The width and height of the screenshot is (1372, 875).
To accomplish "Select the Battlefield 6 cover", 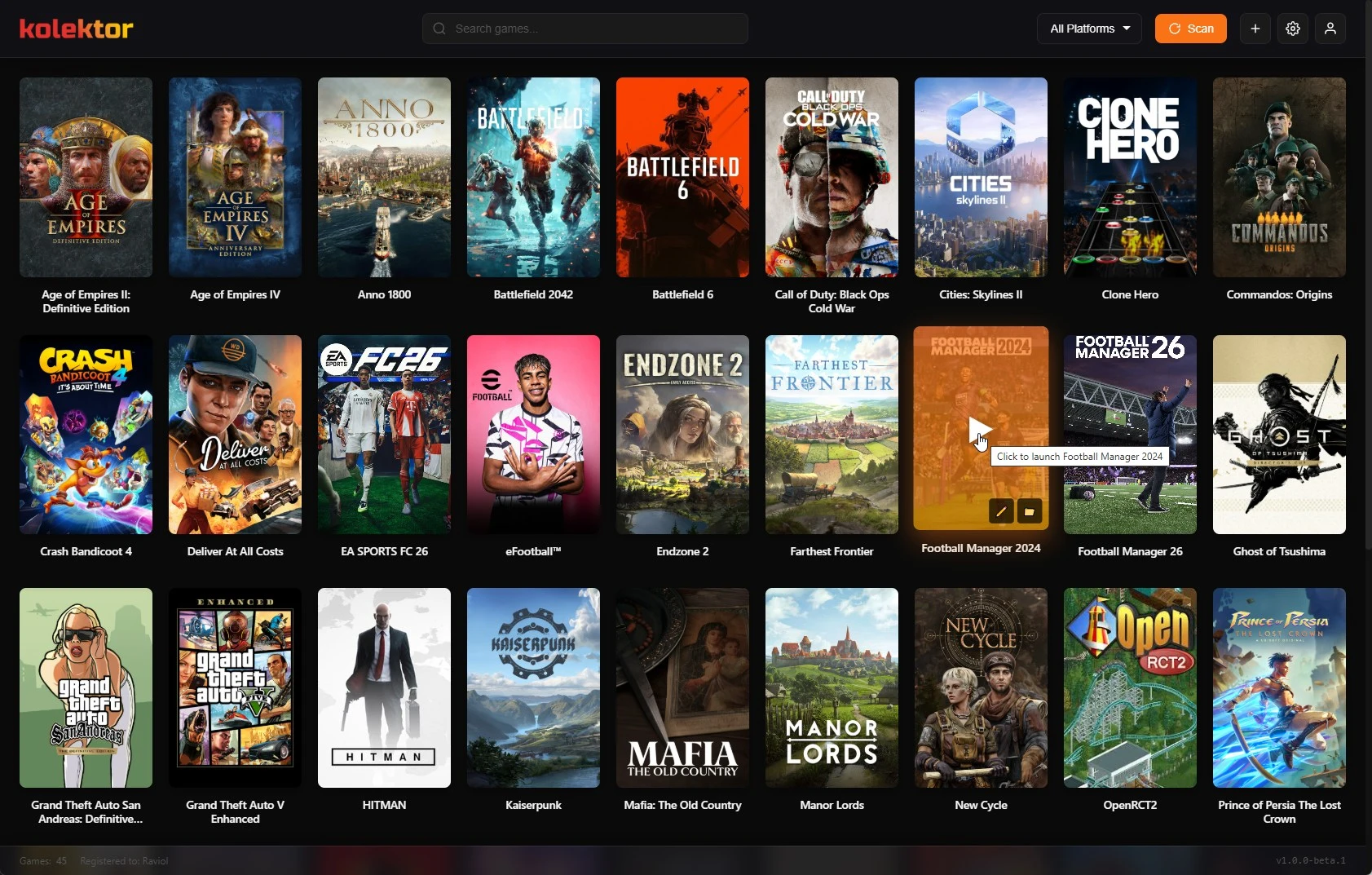I will (682, 177).
